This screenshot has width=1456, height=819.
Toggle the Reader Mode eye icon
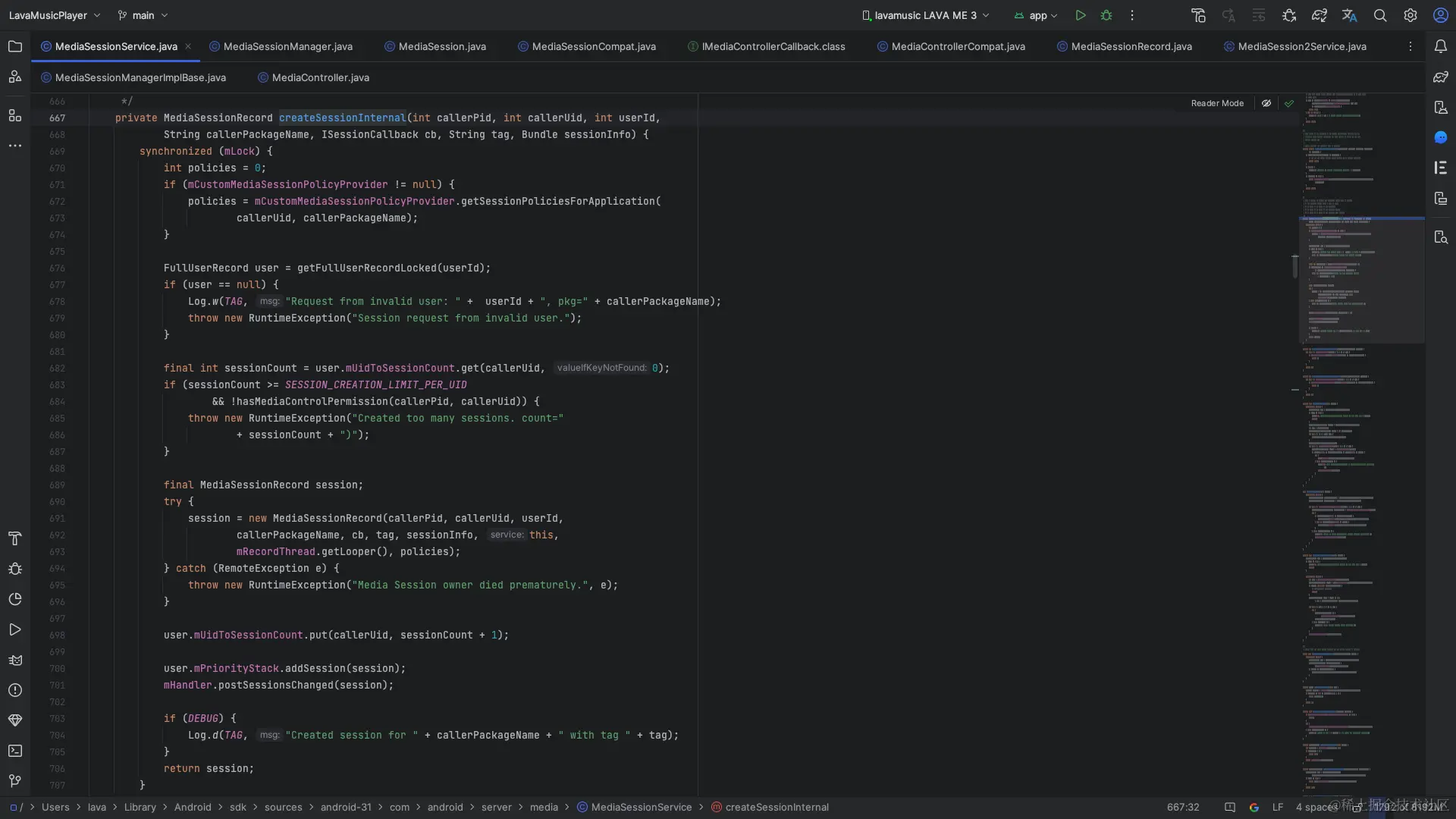click(x=1266, y=103)
